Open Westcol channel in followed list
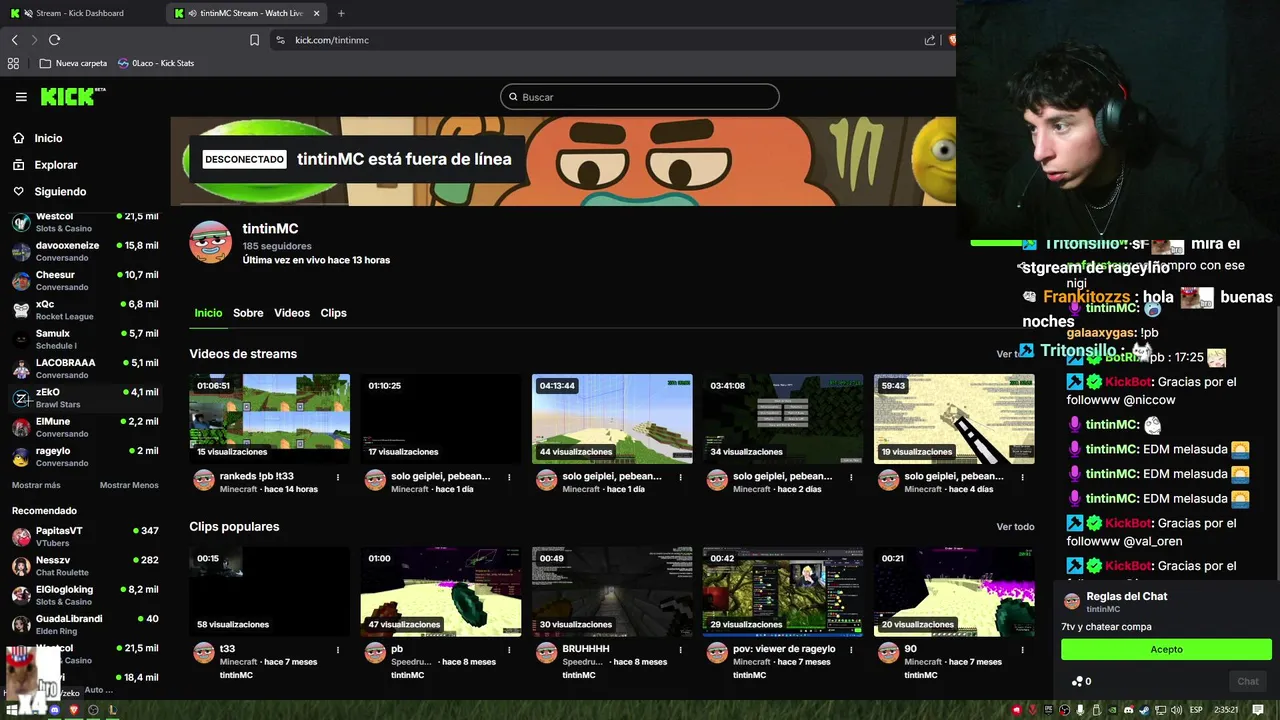The image size is (1280, 720). tap(84, 222)
